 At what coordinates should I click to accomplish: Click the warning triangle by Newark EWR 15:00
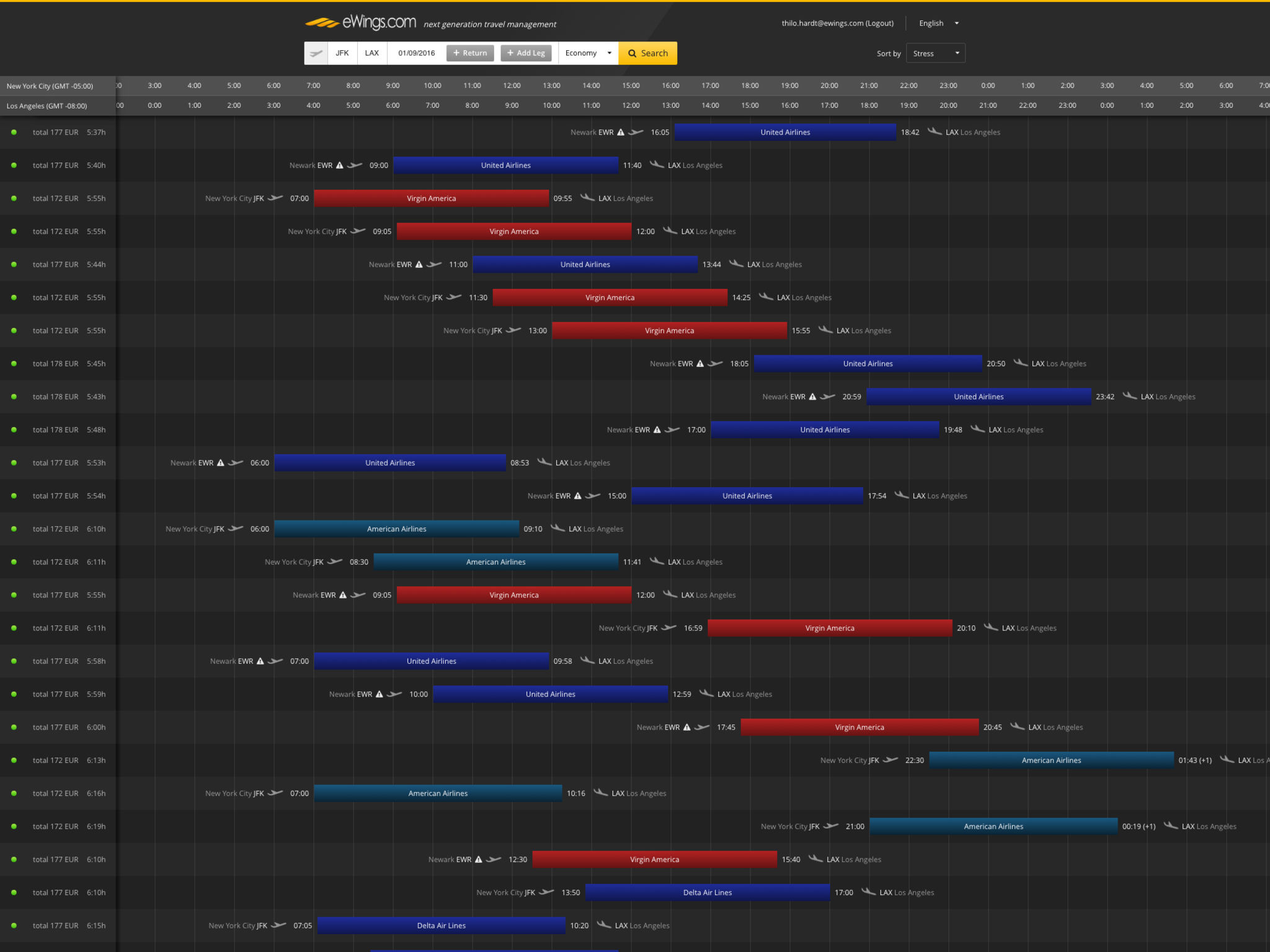point(578,495)
